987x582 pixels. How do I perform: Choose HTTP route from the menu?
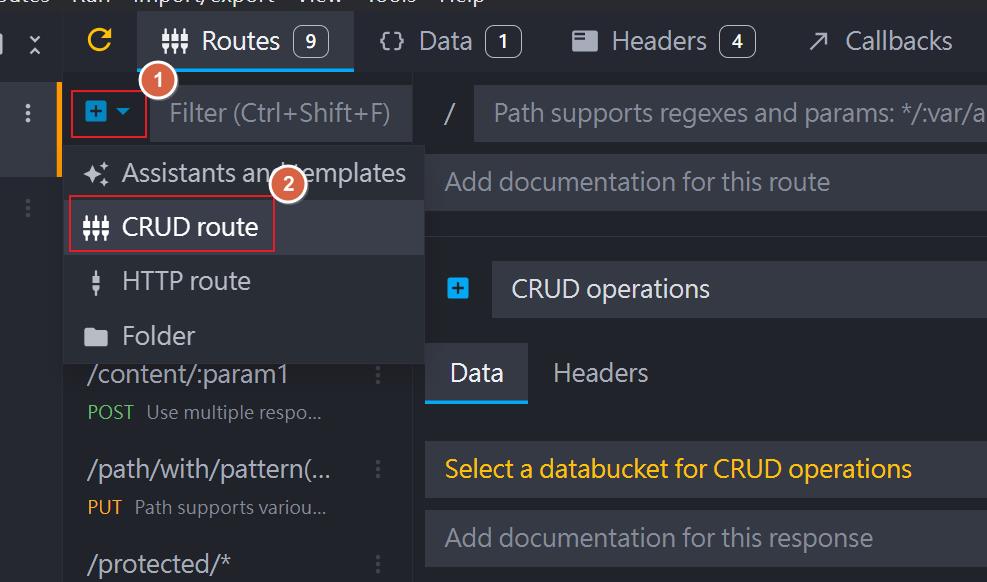click(244, 281)
